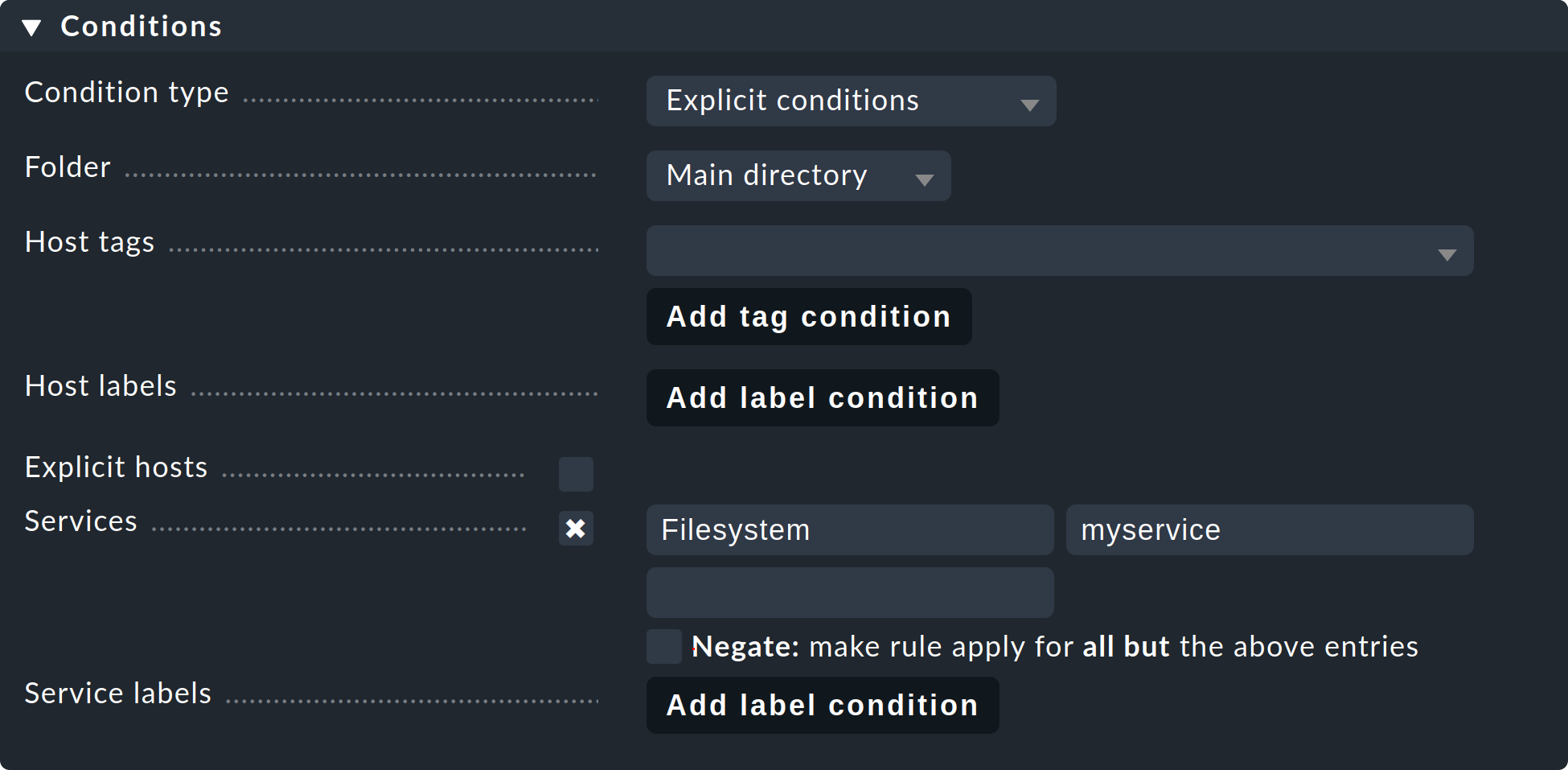Click the Add tag condition button

point(808,317)
